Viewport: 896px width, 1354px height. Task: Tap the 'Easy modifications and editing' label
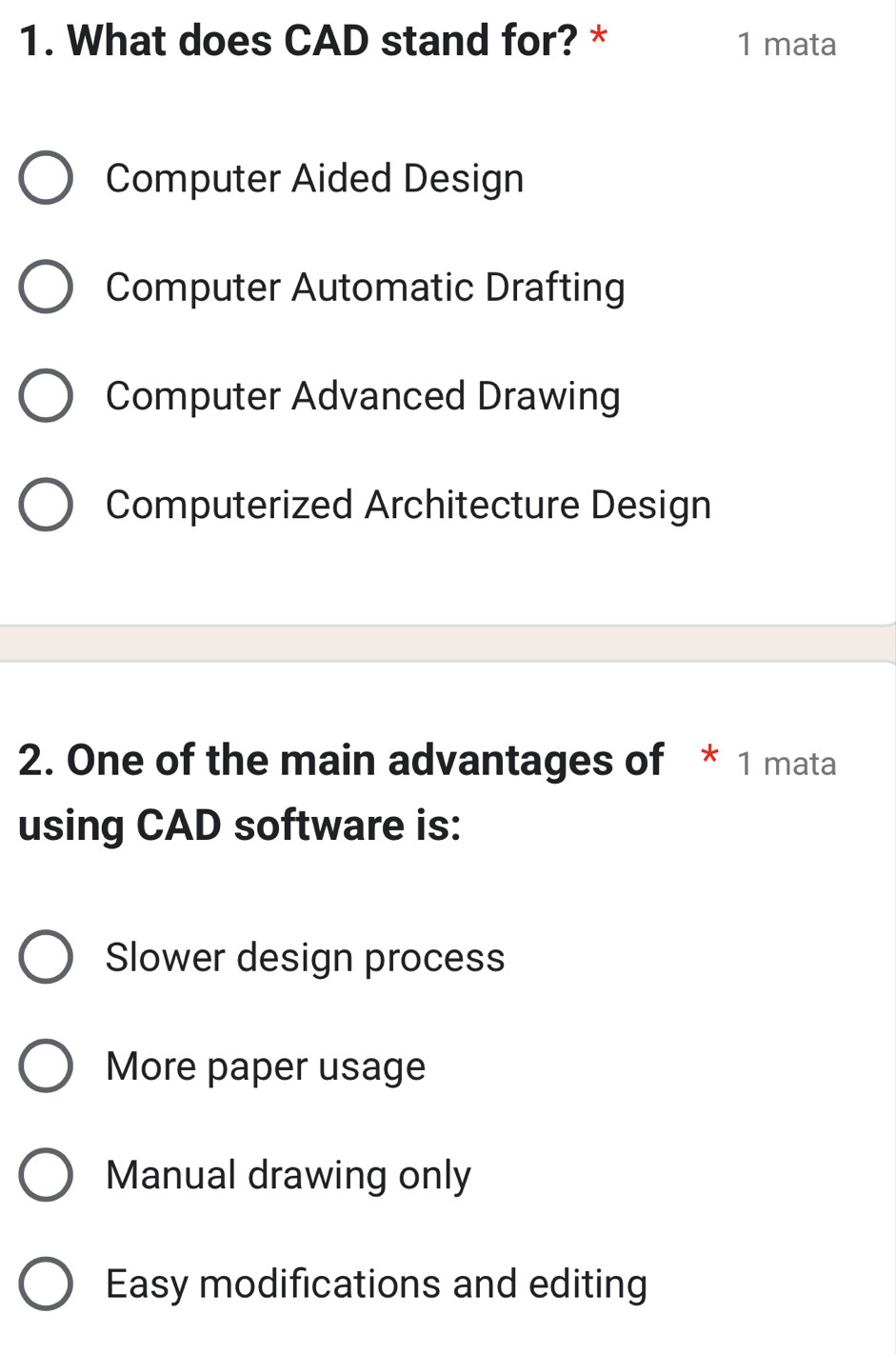376,1284
